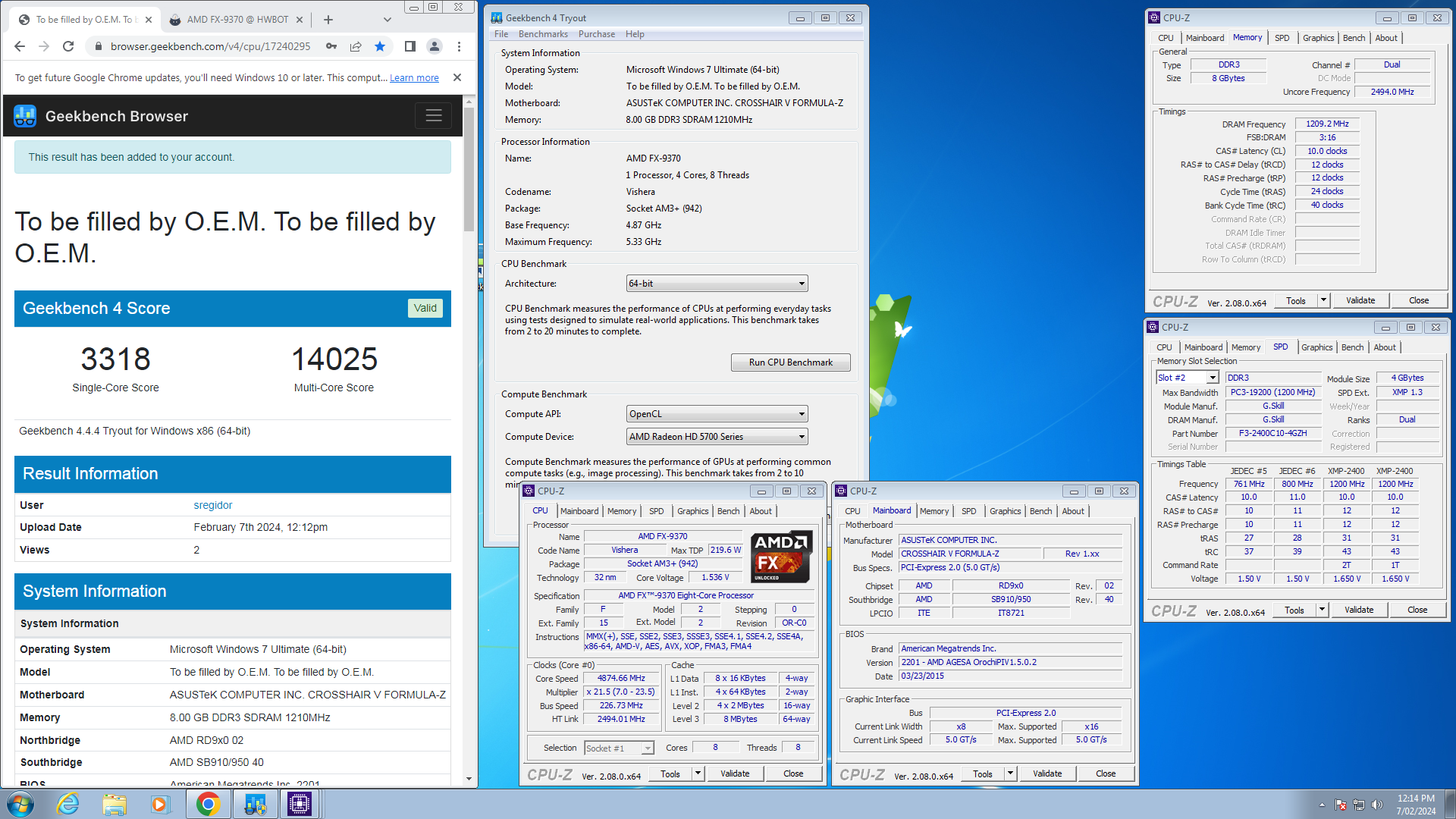Open the Compute Device dropdown

click(717, 437)
